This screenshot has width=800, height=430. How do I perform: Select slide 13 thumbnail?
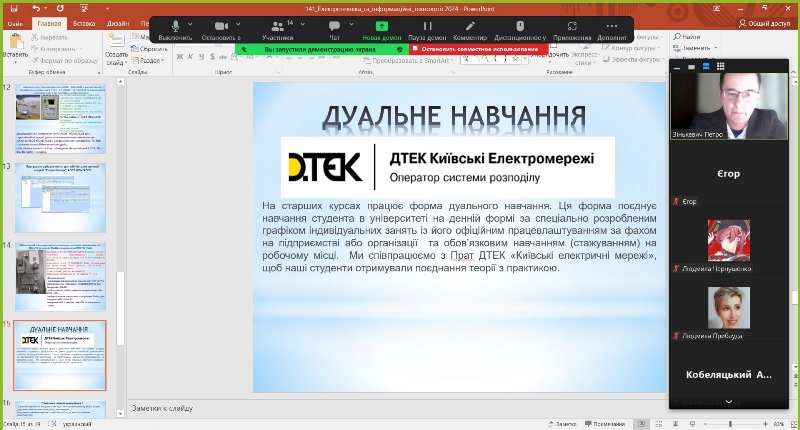tap(60, 198)
